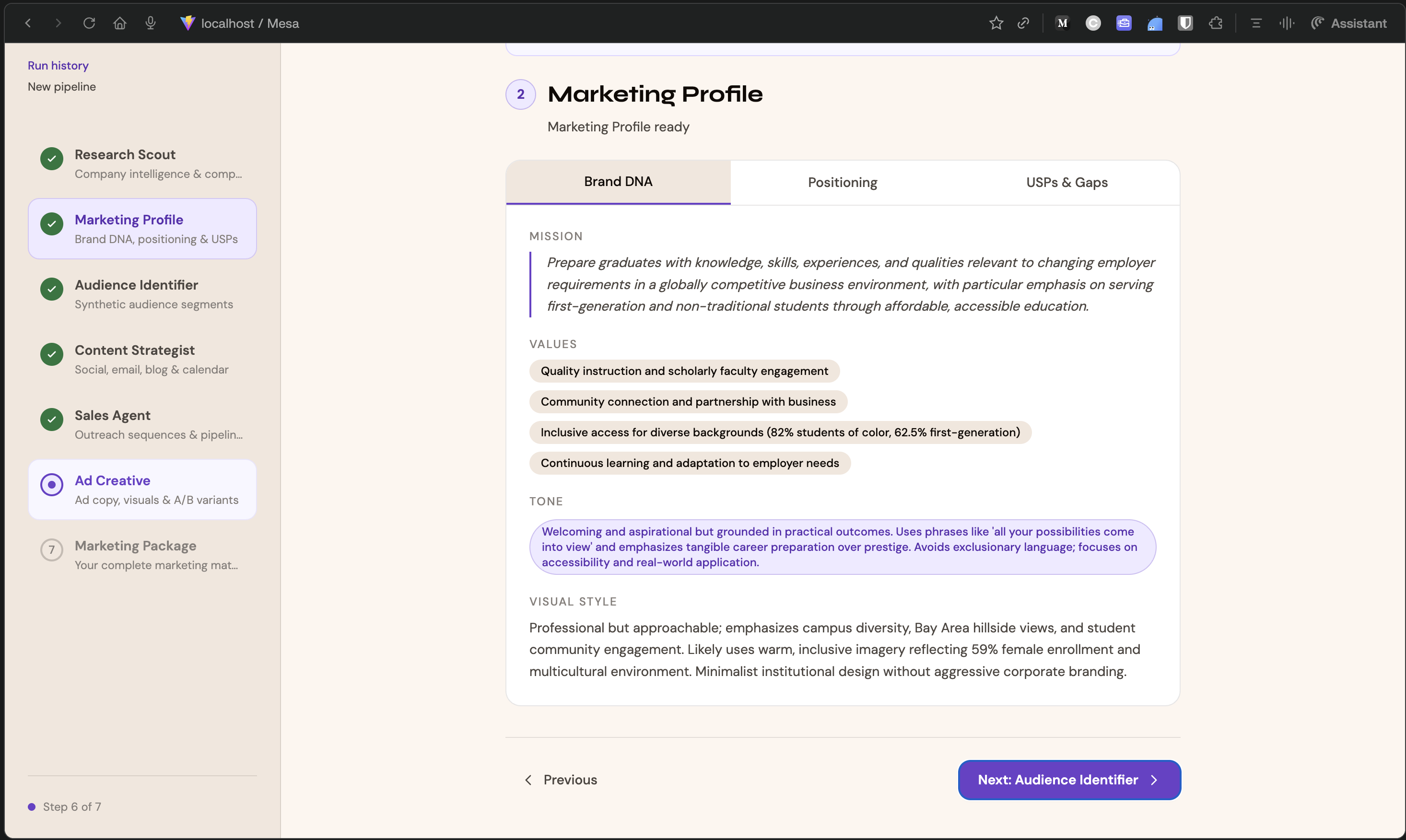Click New pipeline in sidebar

pos(62,87)
